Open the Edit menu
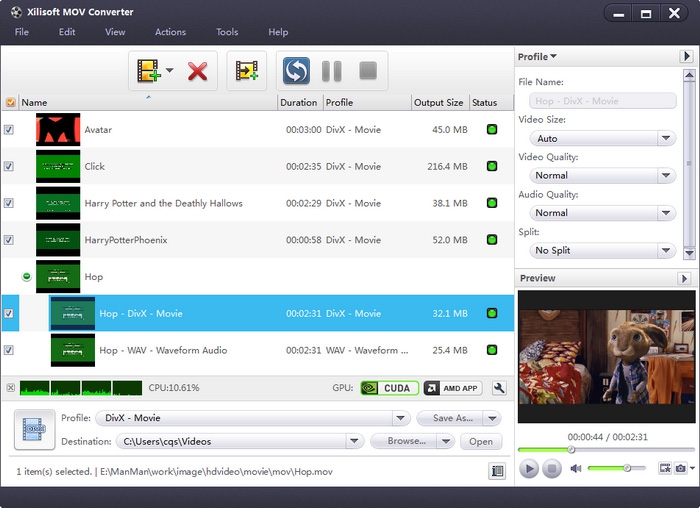700x508 pixels. 67,32
